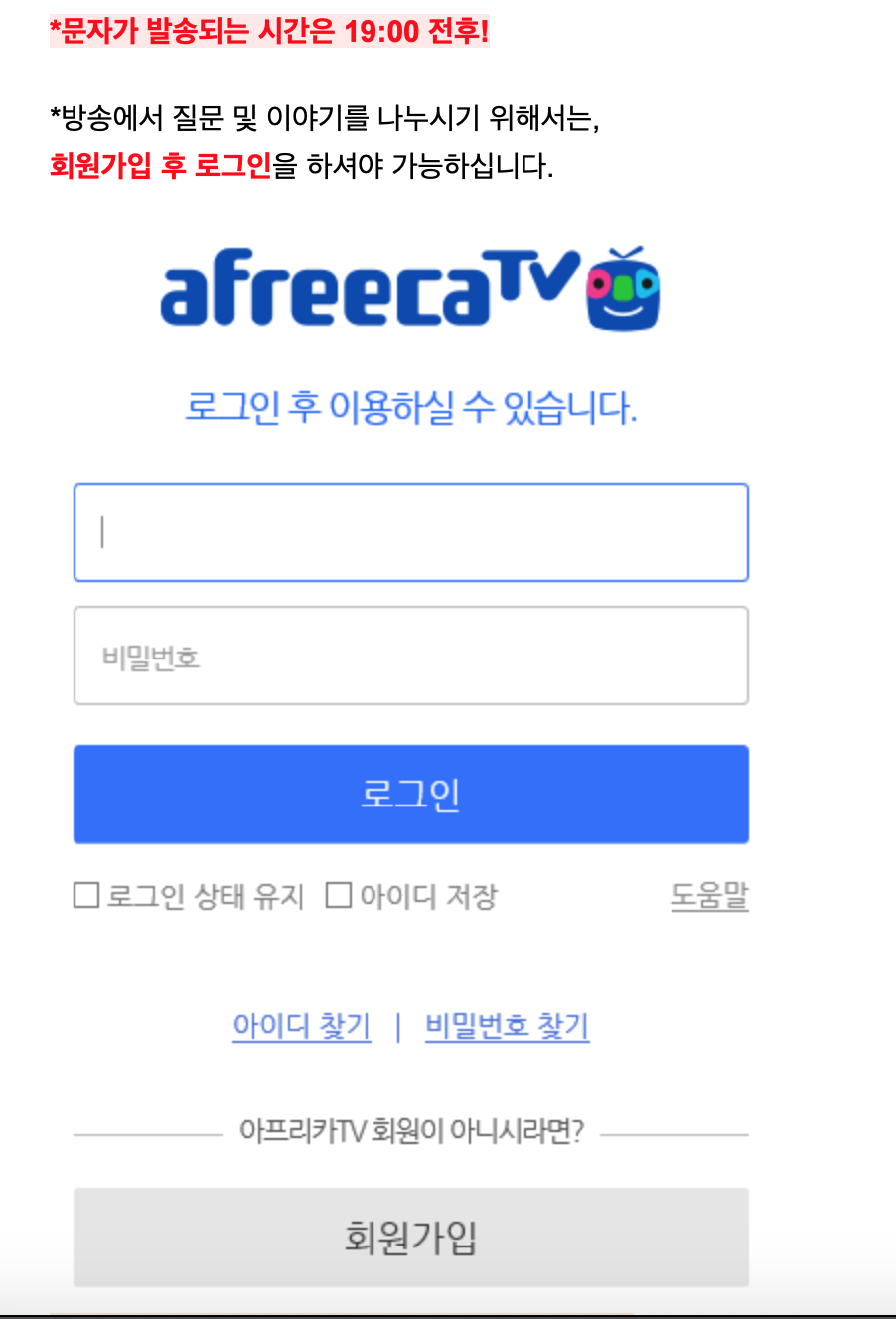Open the 도움말 help link
This screenshot has height=1319, width=896.
(x=709, y=896)
